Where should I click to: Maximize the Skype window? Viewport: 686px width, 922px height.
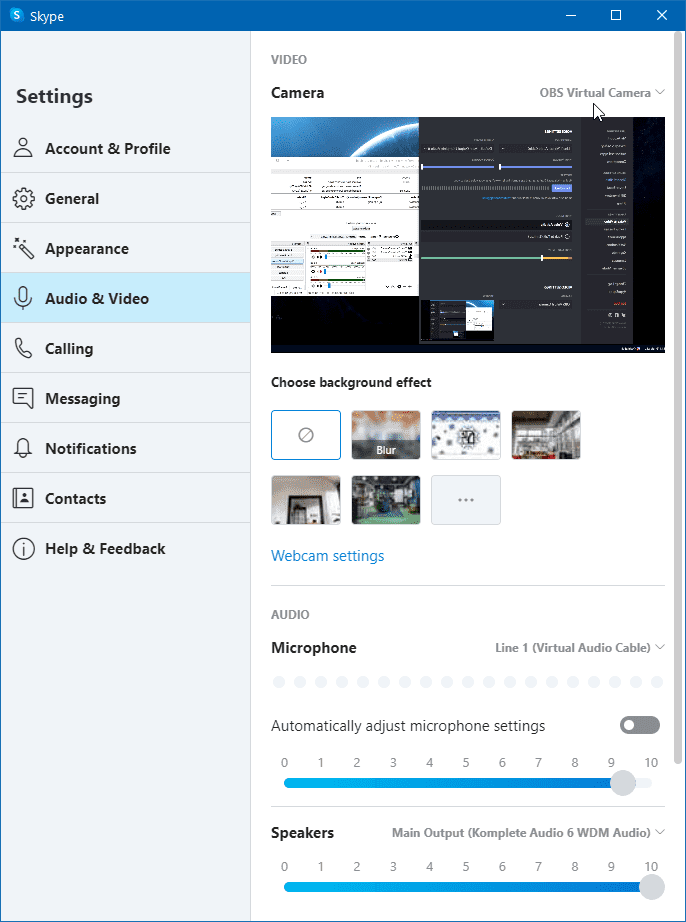point(616,15)
